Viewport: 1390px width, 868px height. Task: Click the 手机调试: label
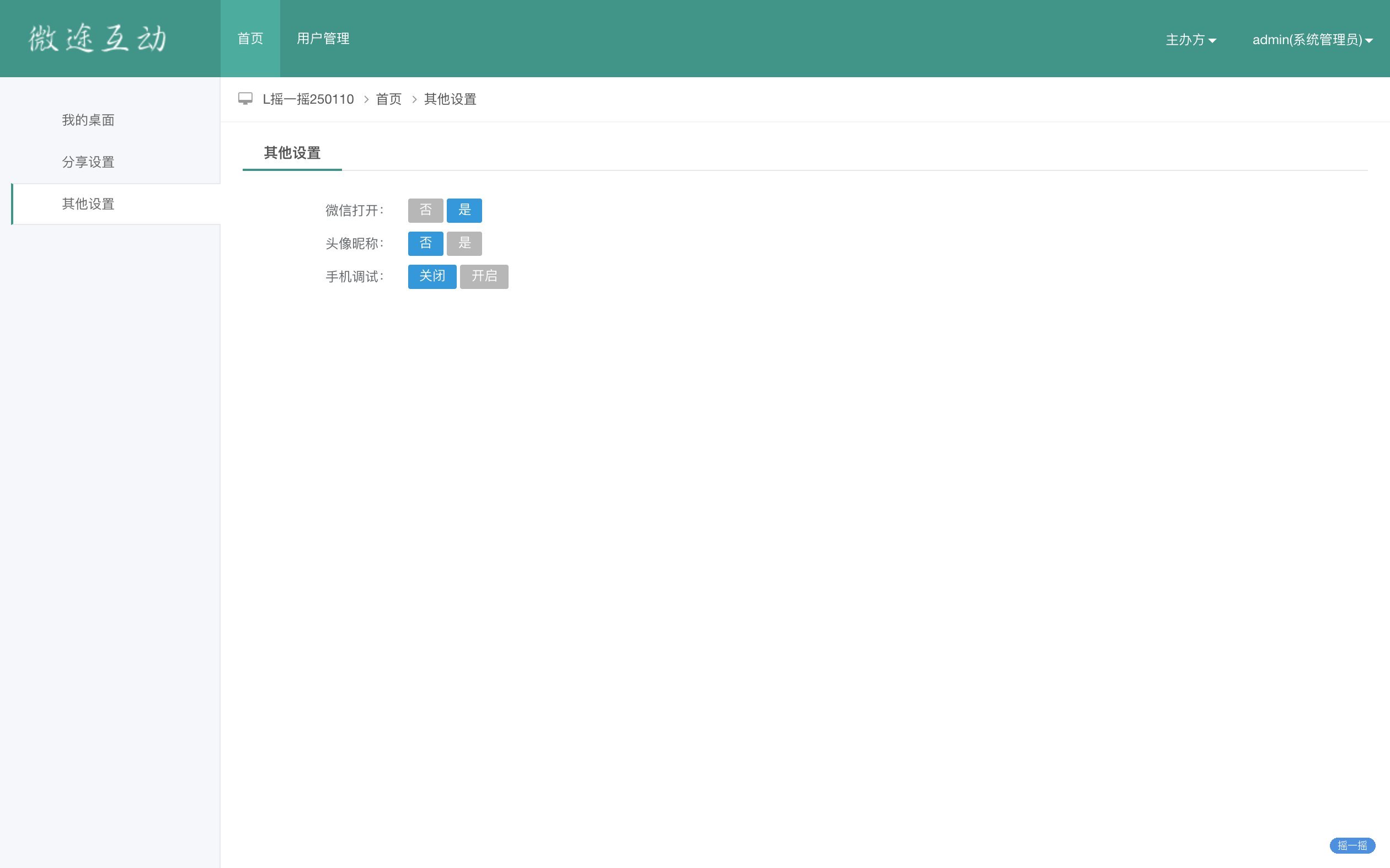pos(354,277)
